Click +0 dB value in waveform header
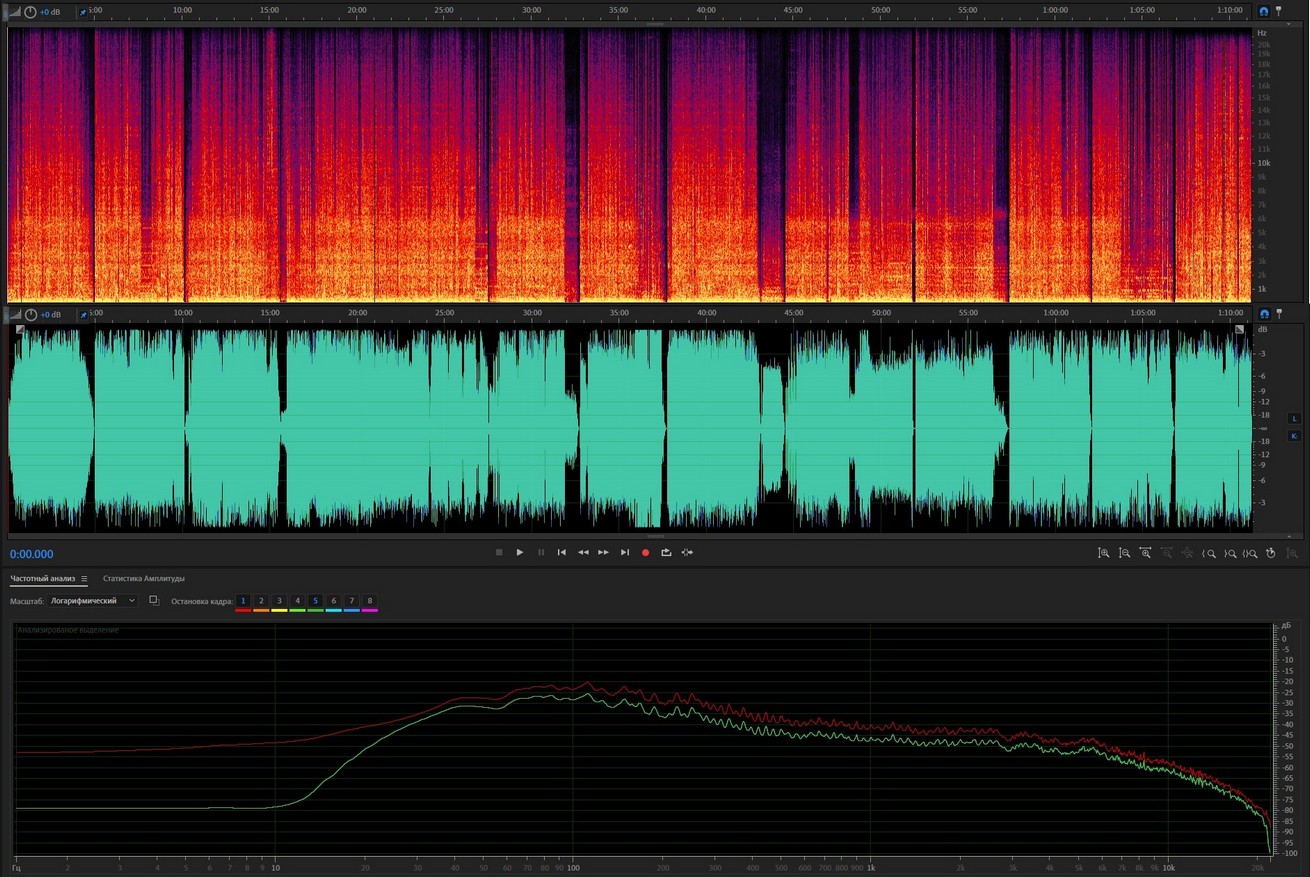 [x=51, y=315]
